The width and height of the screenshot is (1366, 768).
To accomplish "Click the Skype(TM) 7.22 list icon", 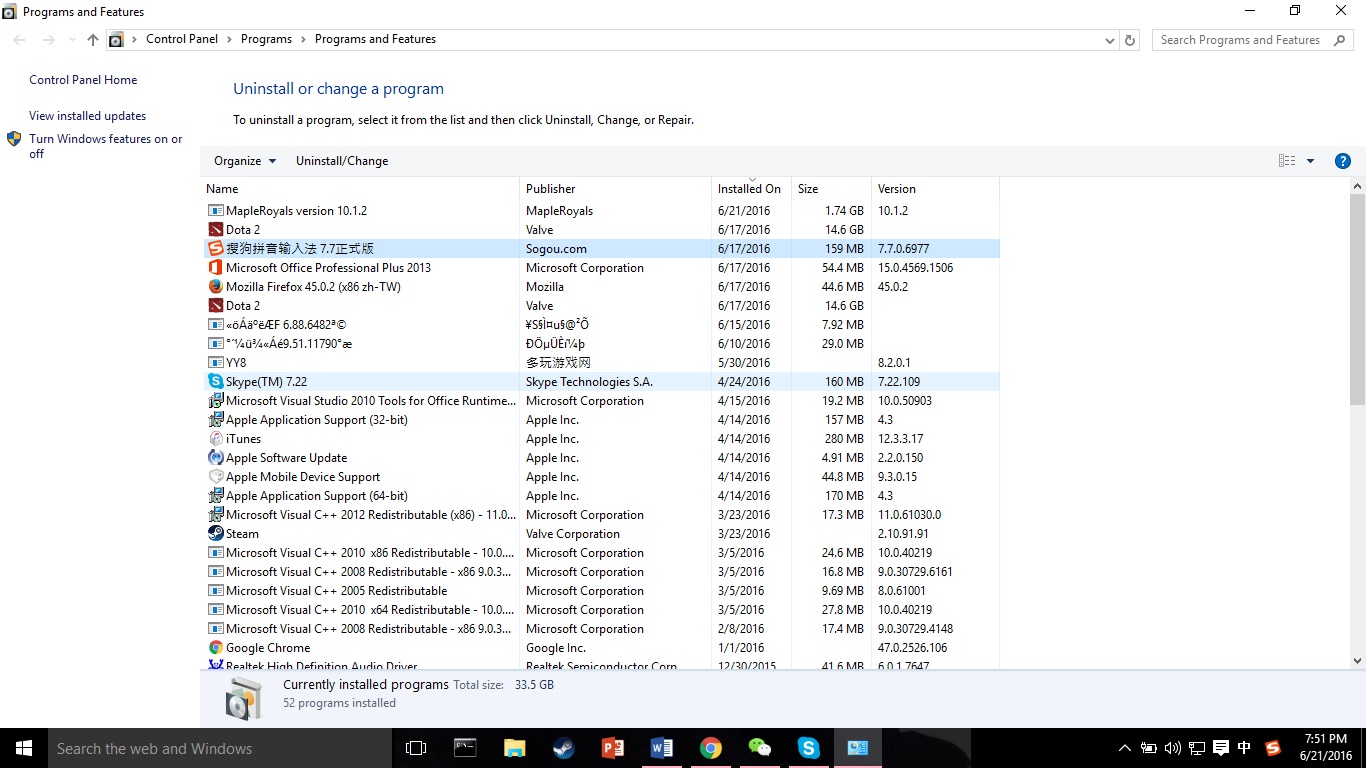I will [x=215, y=382].
